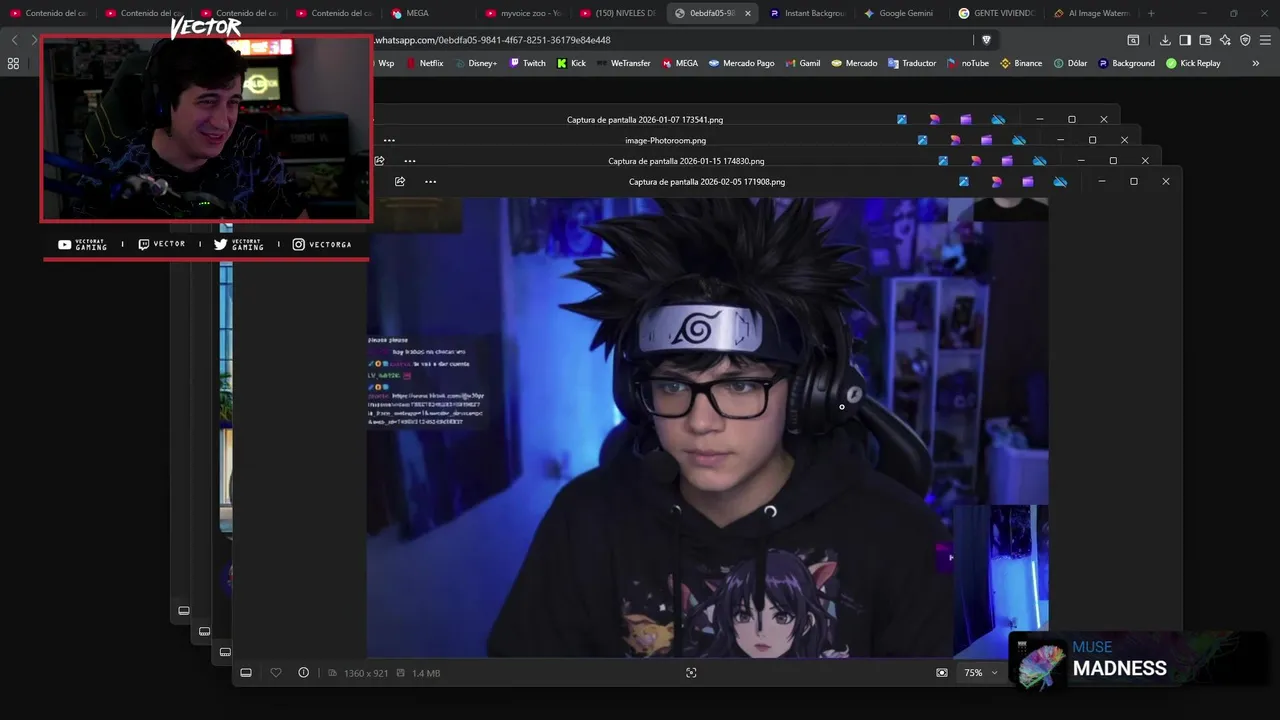Click the OneDrive icon in image-Photoroom.png window
1280x720 pixels.
pyautogui.click(x=1018, y=141)
